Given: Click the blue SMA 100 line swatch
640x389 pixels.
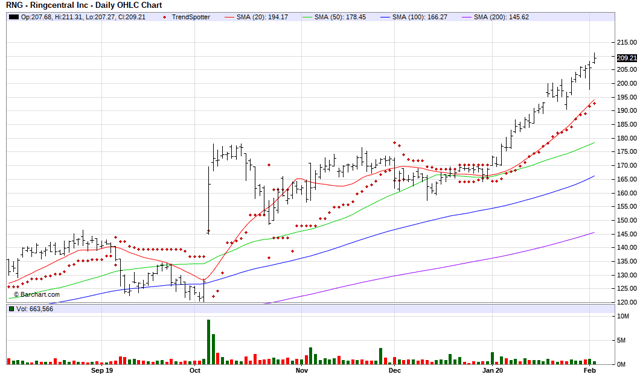Looking at the screenshot, I should [385, 18].
